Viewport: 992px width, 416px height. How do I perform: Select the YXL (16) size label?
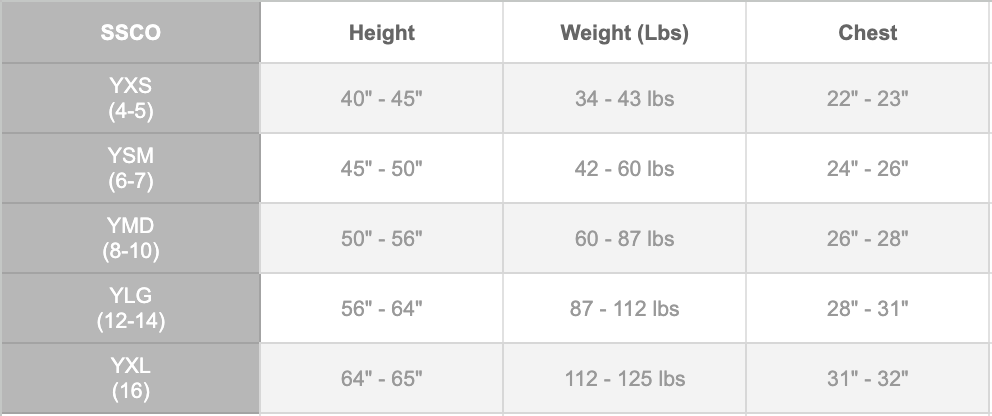tap(130, 378)
